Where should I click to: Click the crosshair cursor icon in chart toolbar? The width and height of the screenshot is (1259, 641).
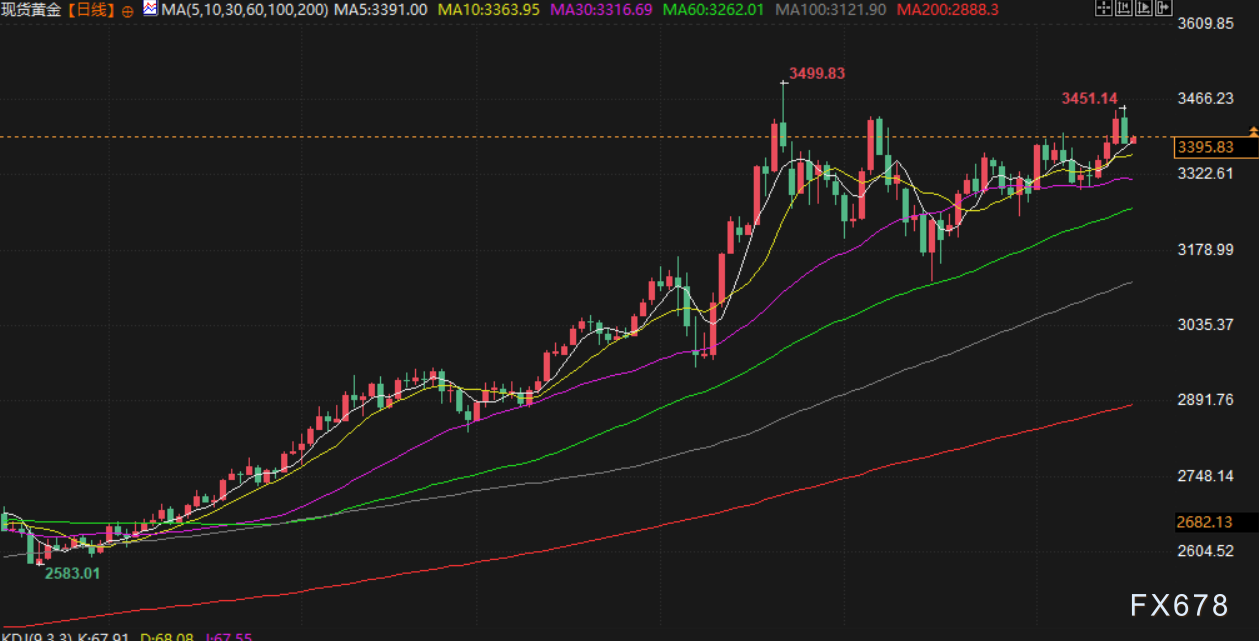[1103, 9]
